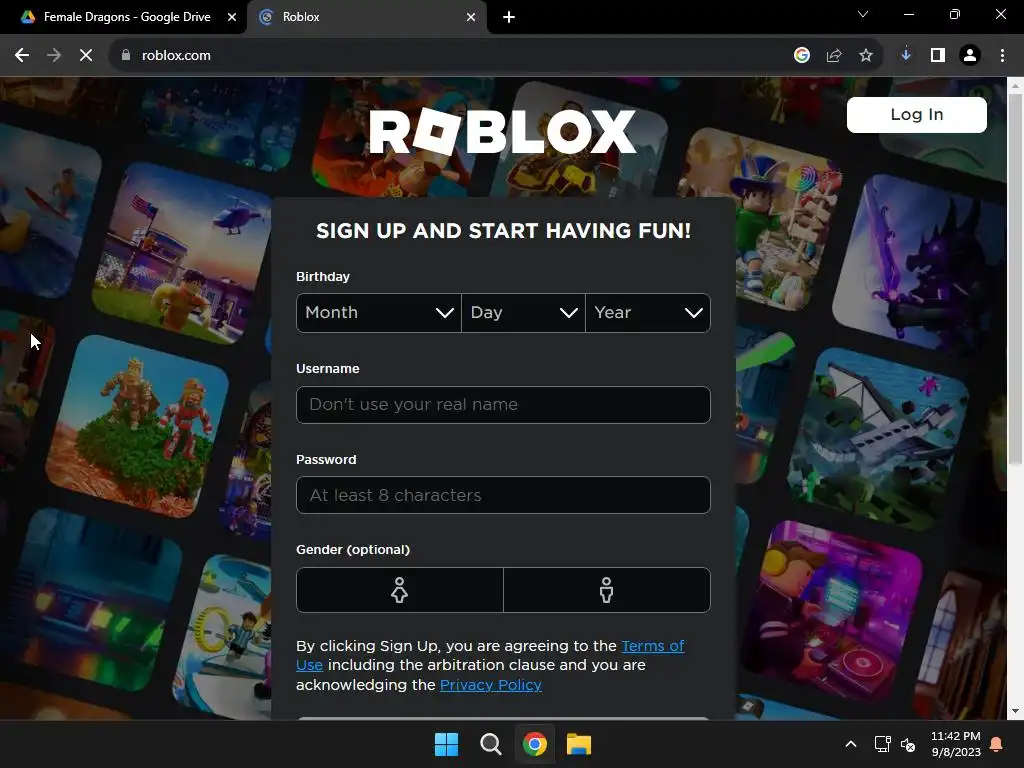Select the Roblox tab
This screenshot has width=1024, height=768.
366,17
